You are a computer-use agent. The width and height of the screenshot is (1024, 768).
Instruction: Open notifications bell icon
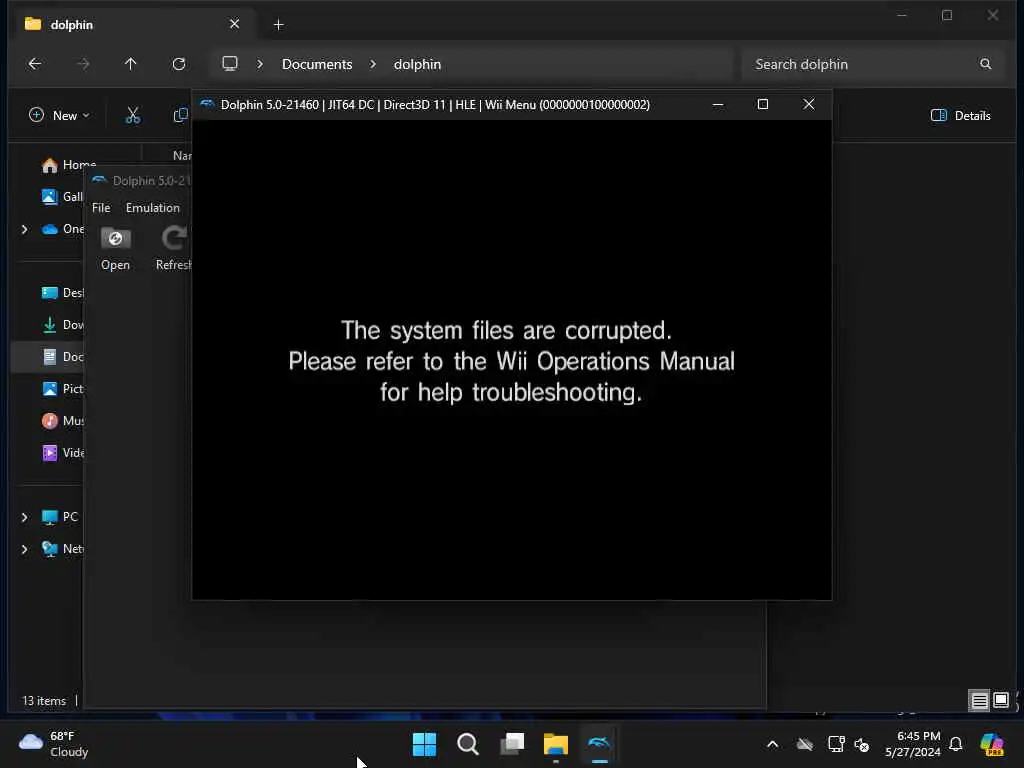coord(956,744)
